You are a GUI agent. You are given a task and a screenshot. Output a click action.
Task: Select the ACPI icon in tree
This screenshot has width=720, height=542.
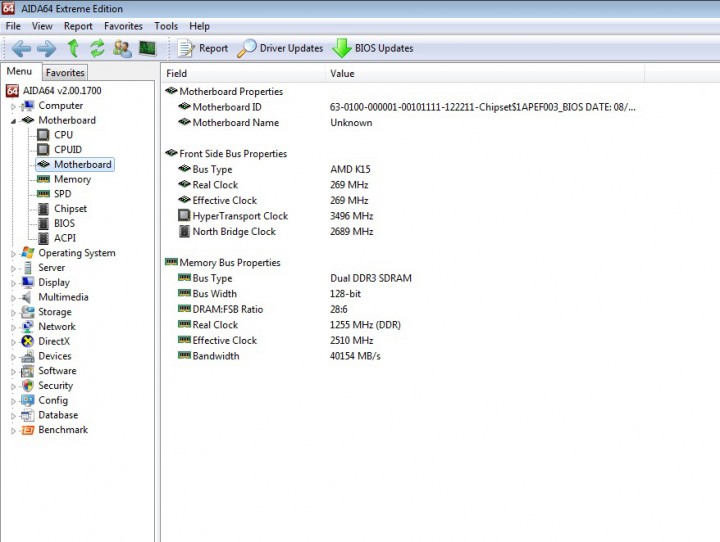[43, 238]
